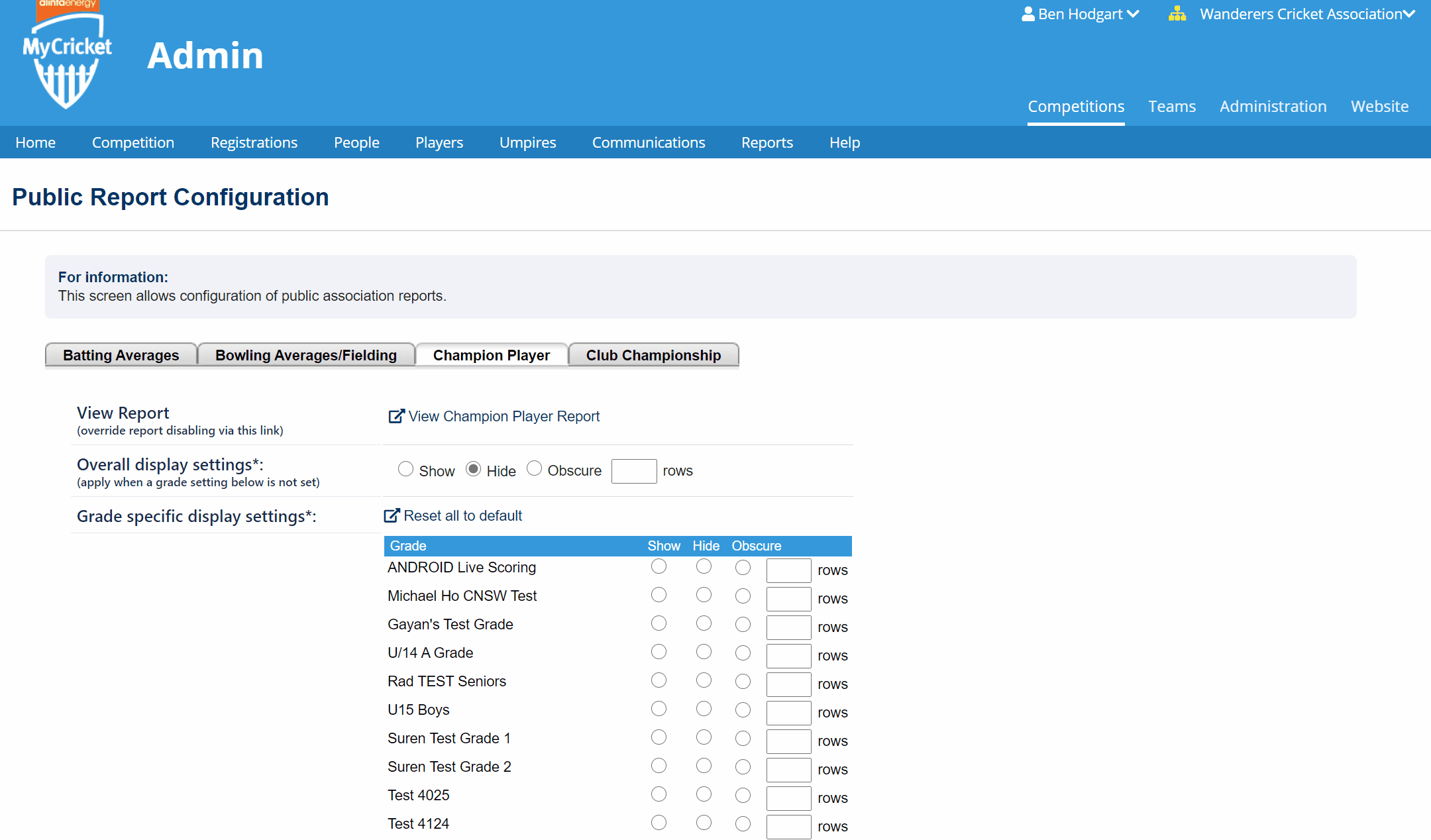
Task: Click the overall obscure rows input field
Action: point(634,471)
